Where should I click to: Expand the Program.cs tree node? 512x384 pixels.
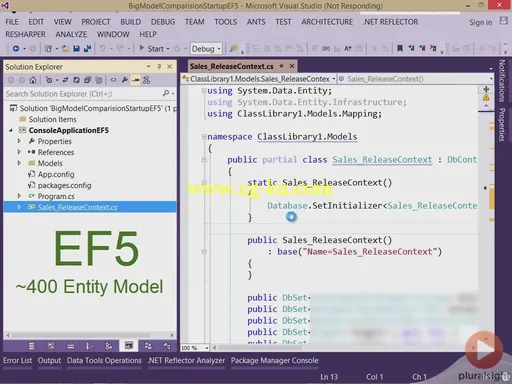point(19,196)
